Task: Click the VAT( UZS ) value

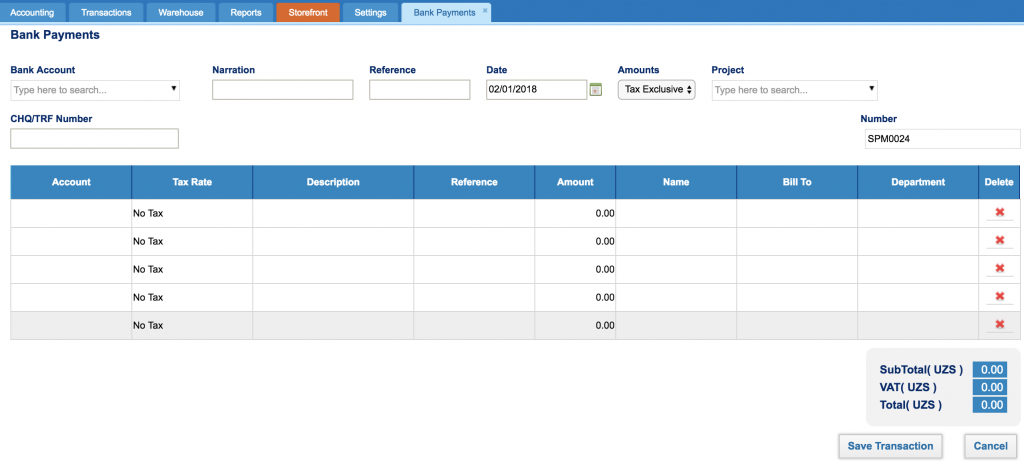Action: coord(989,387)
